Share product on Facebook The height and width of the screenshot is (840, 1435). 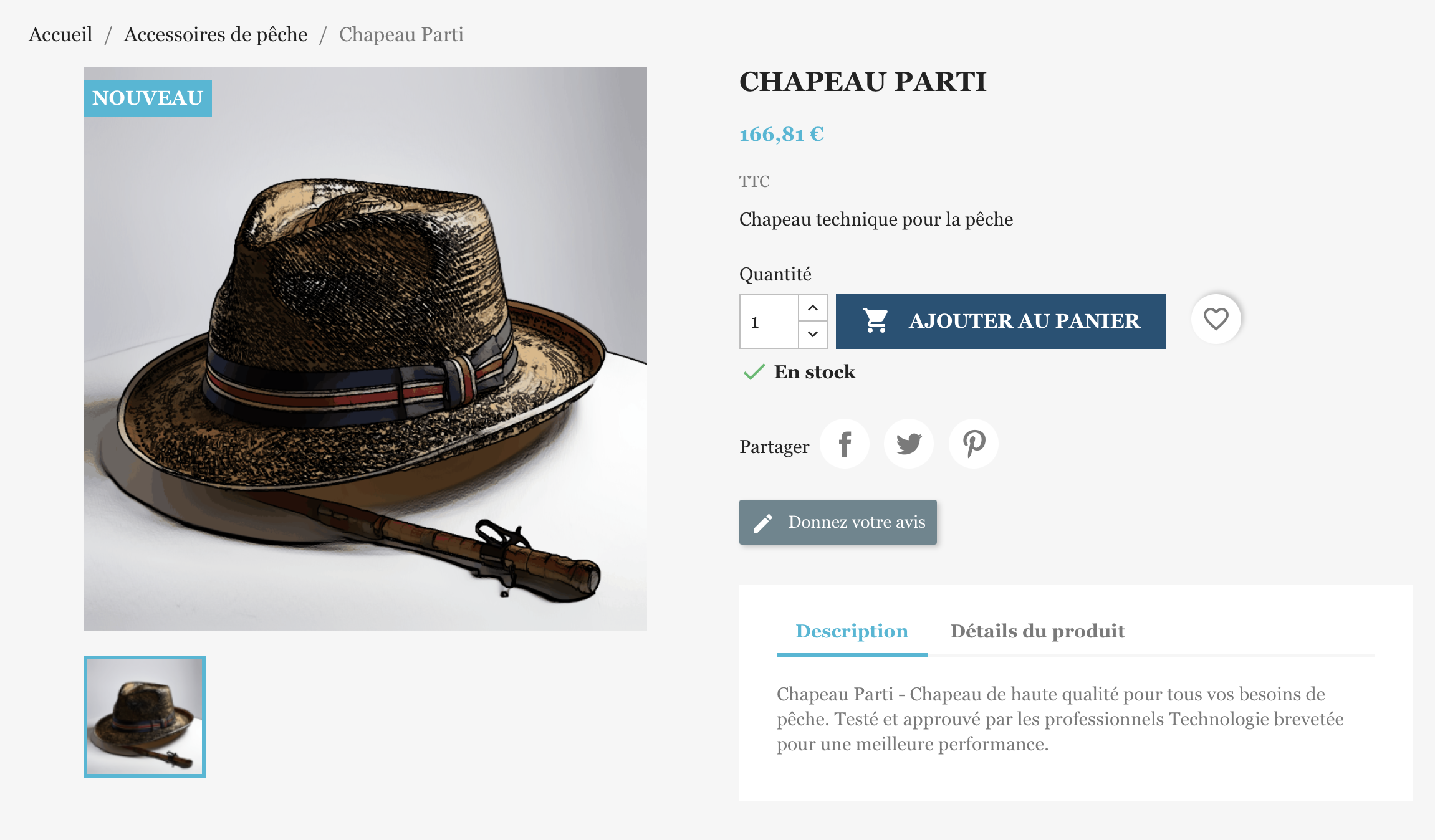[845, 444]
